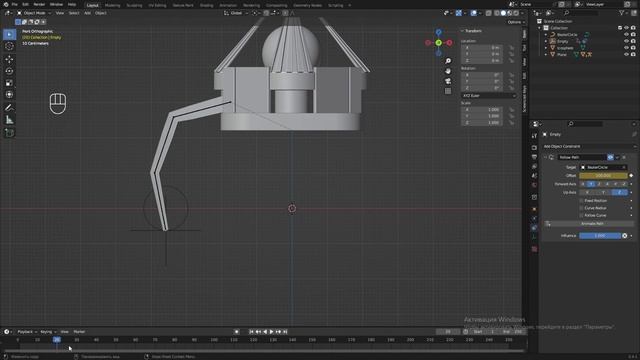Open the Object Mode dropdown
Viewport: 640px width, 360px height.
tap(34, 13)
